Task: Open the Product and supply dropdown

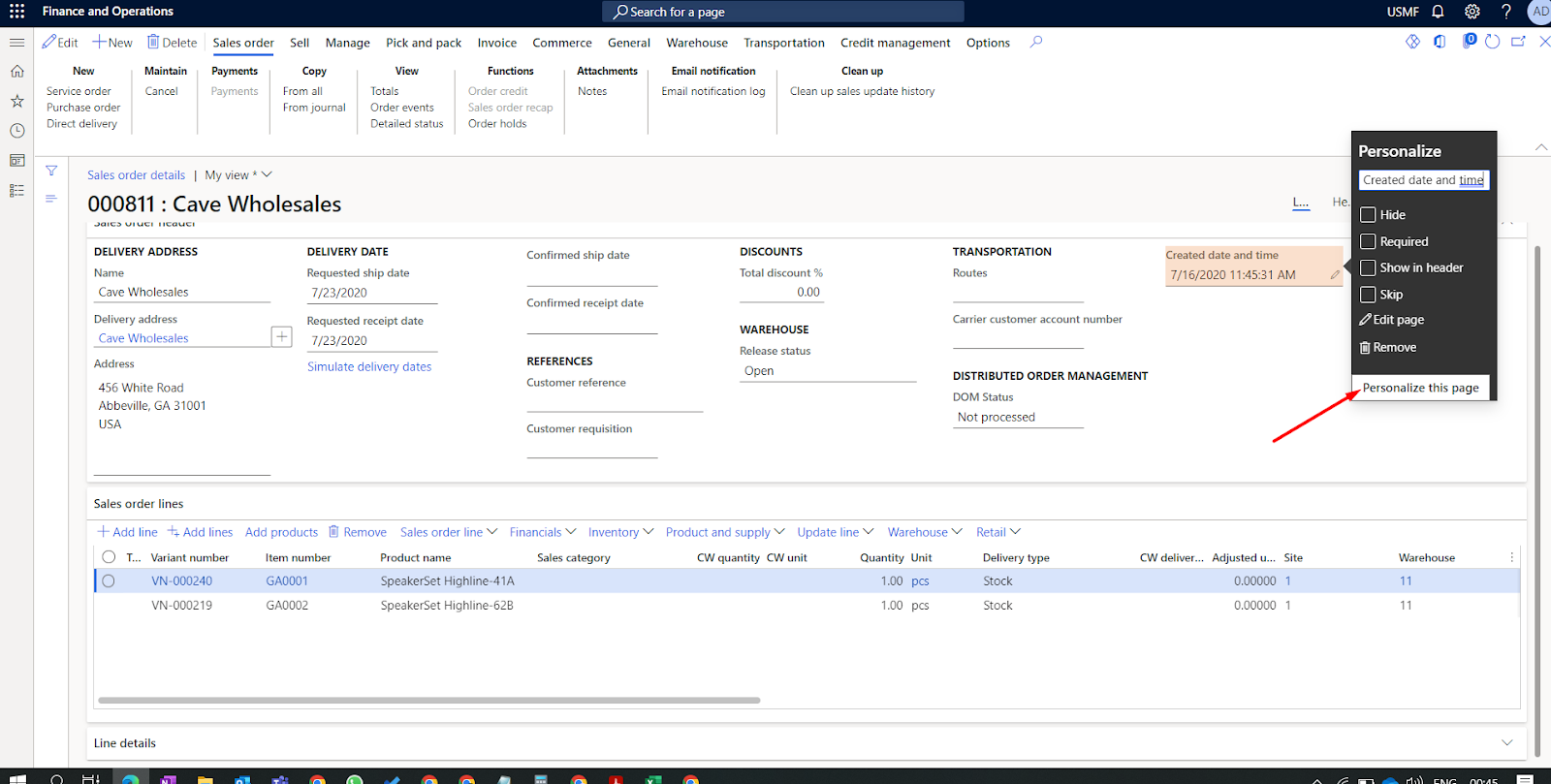Action: pyautogui.click(x=725, y=532)
